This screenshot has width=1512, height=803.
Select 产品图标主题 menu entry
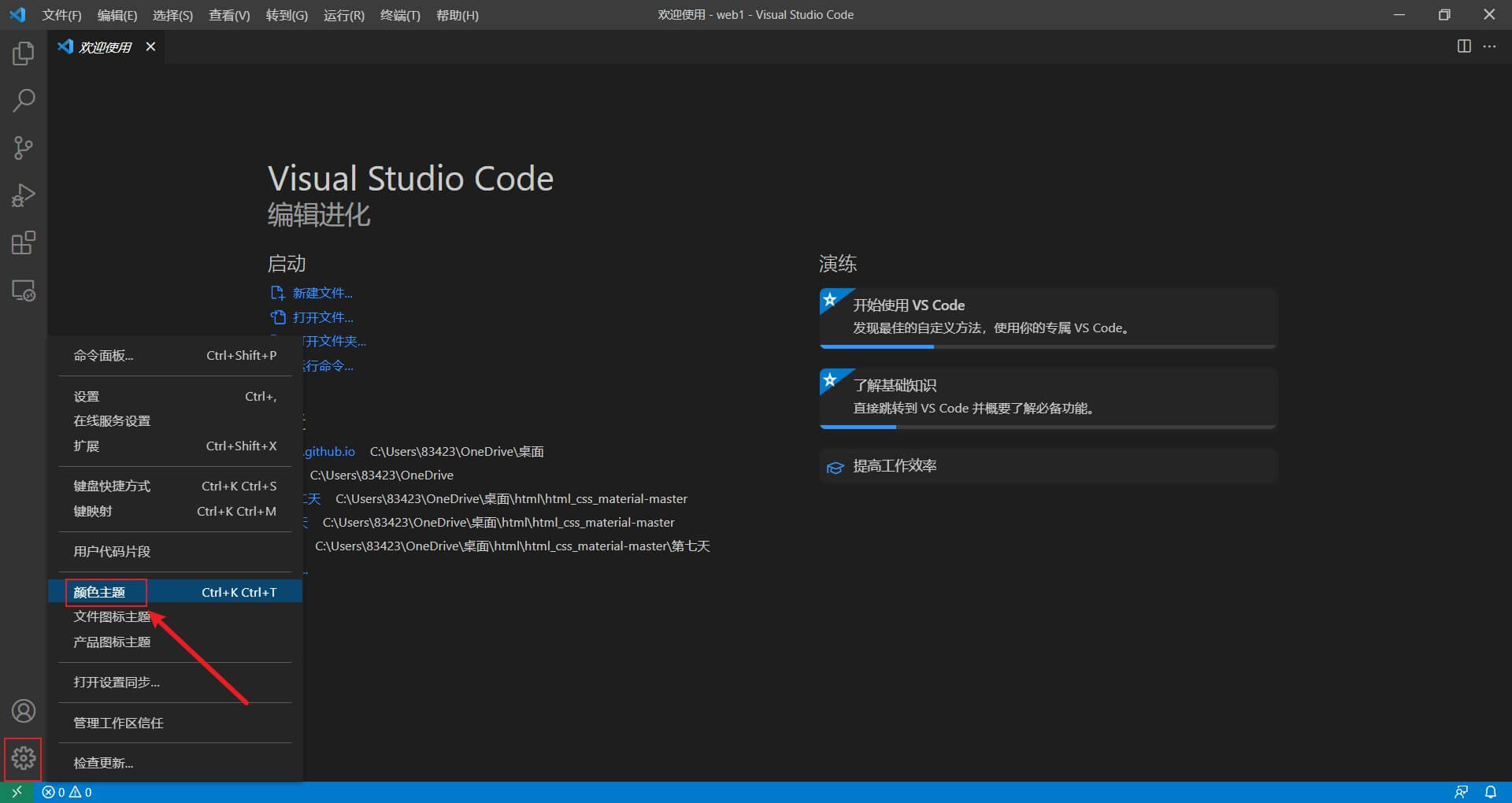(x=175, y=642)
